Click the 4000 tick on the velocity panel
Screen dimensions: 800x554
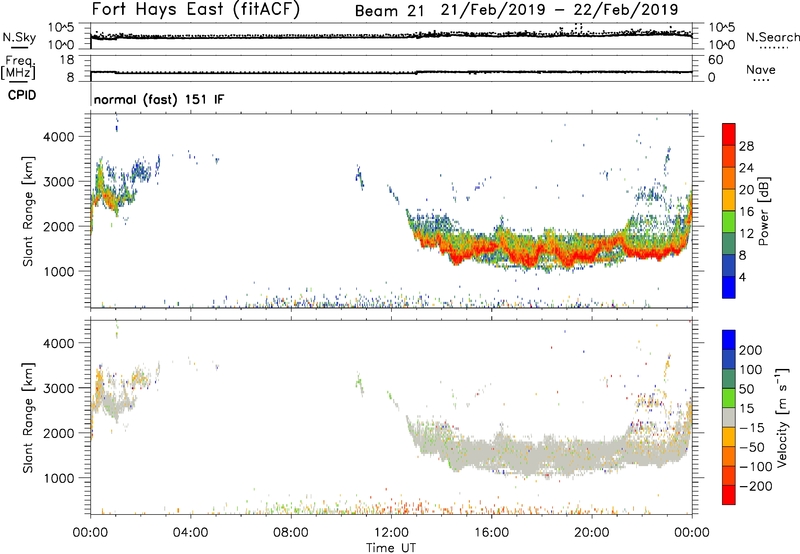[x=58, y=343]
